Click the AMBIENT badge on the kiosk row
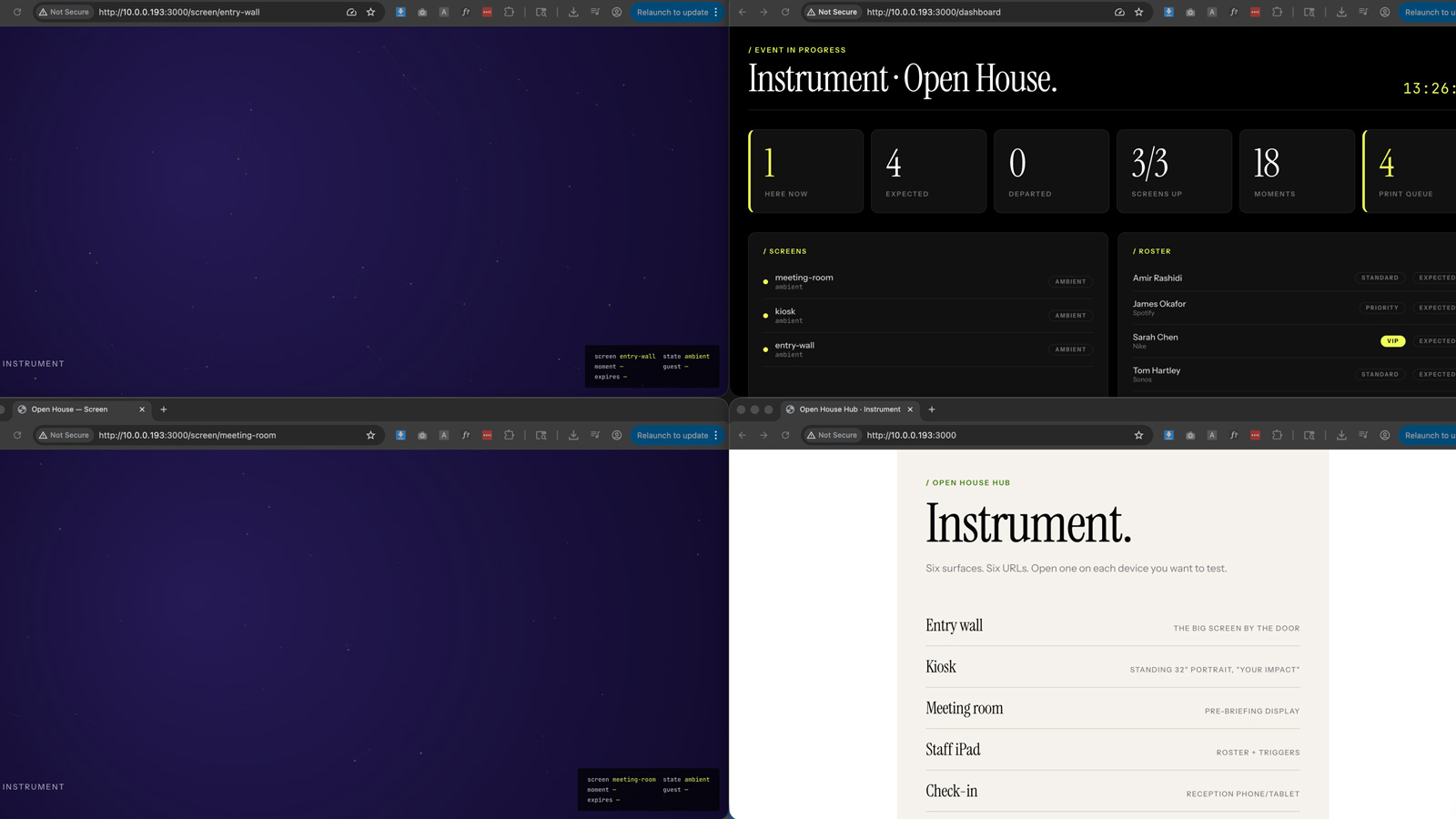The width and height of the screenshot is (1456, 819). pos(1070,315)
